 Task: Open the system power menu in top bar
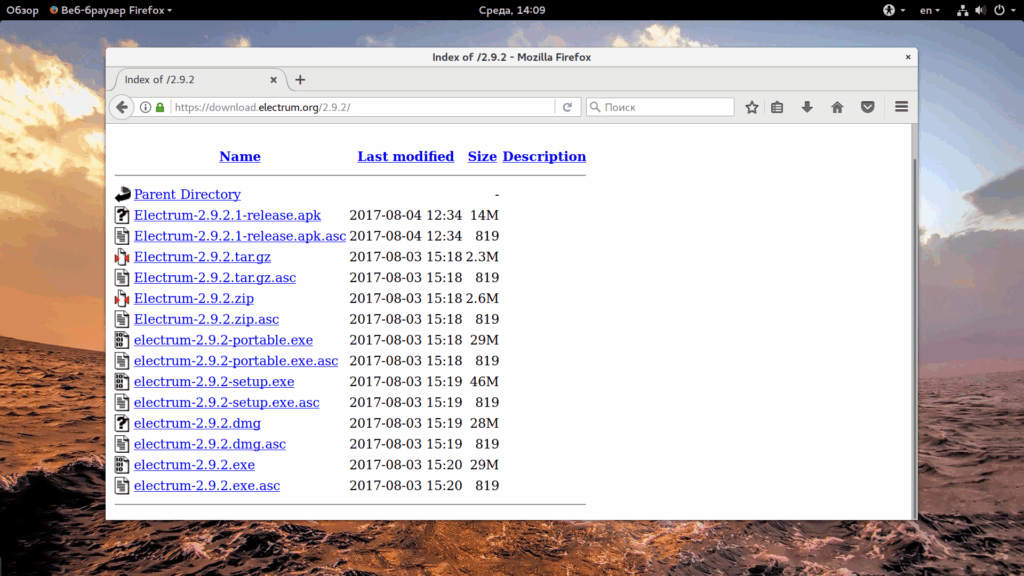(1004, 10)
